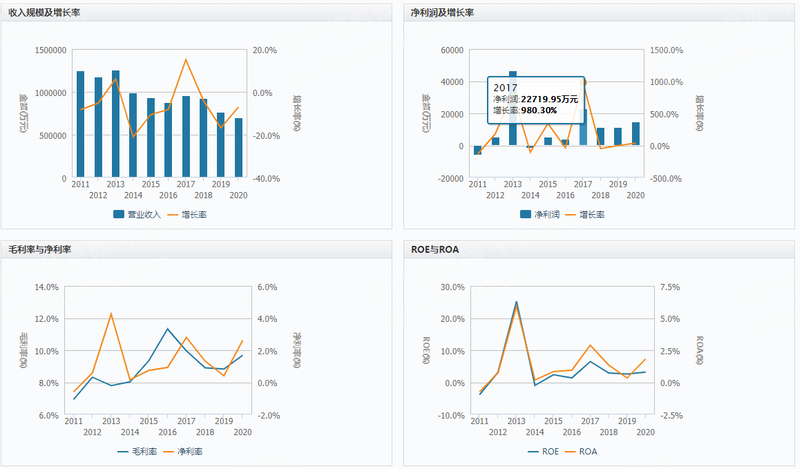
Task: Click the 30.0% axis label in ROE chart
Action: tap(453, 287)
